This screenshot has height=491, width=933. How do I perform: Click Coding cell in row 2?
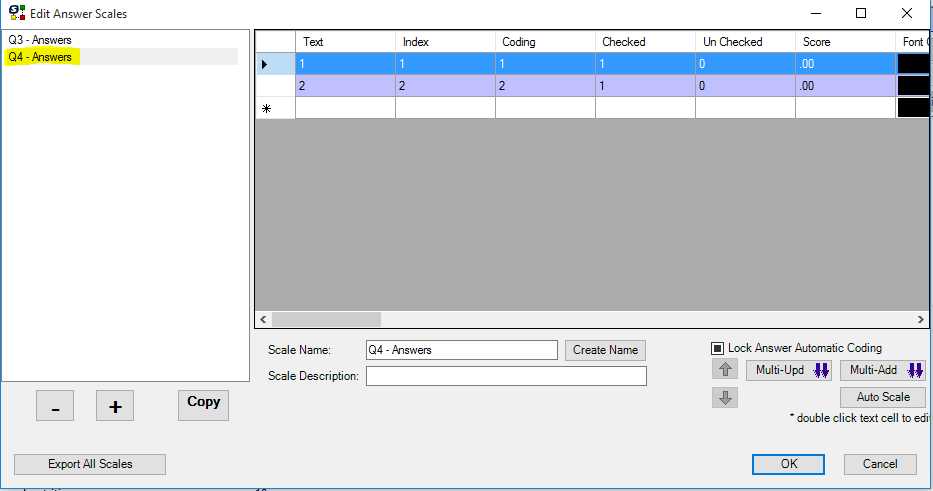[x=545, y=86]
